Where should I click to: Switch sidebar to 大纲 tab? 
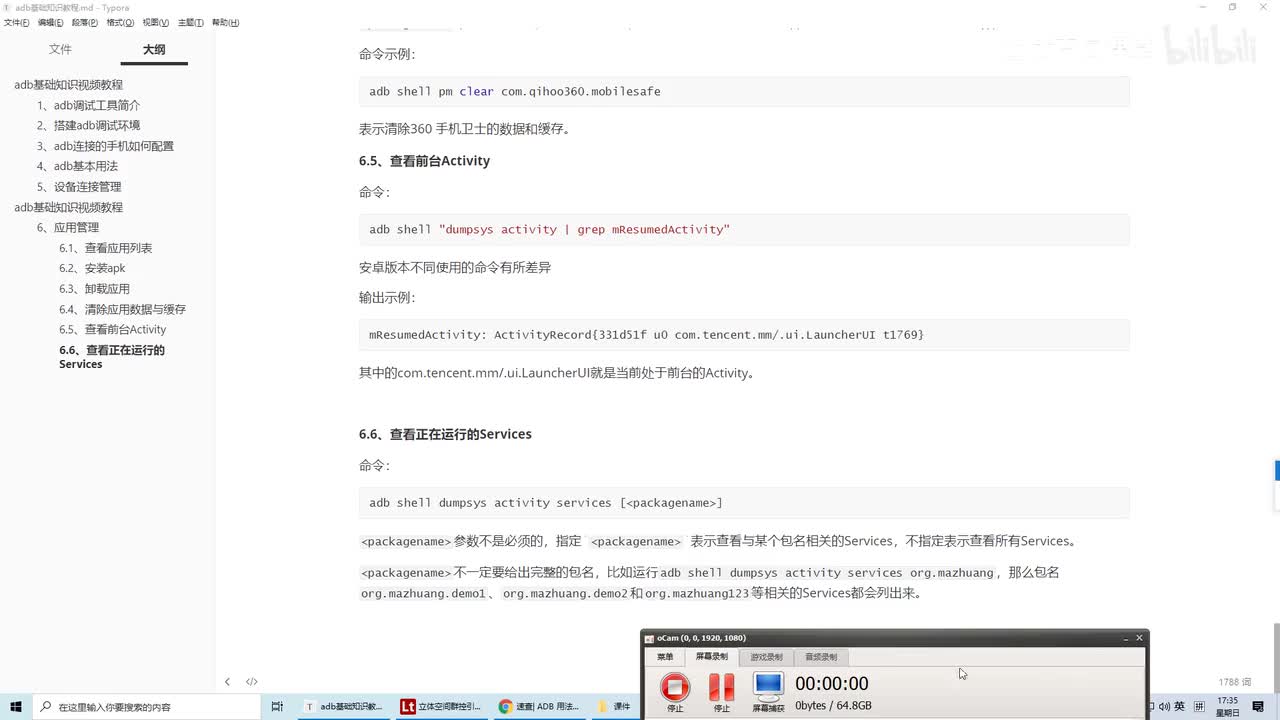[154, 49]
